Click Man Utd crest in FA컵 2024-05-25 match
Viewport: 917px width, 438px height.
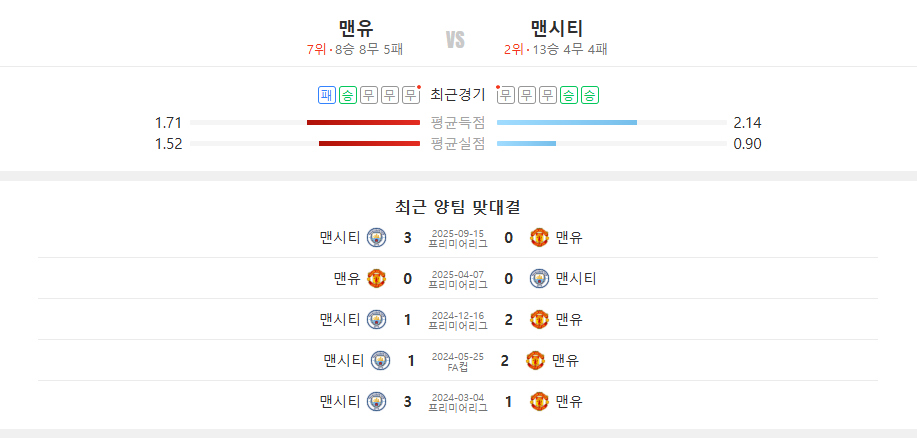click(536, 360)
